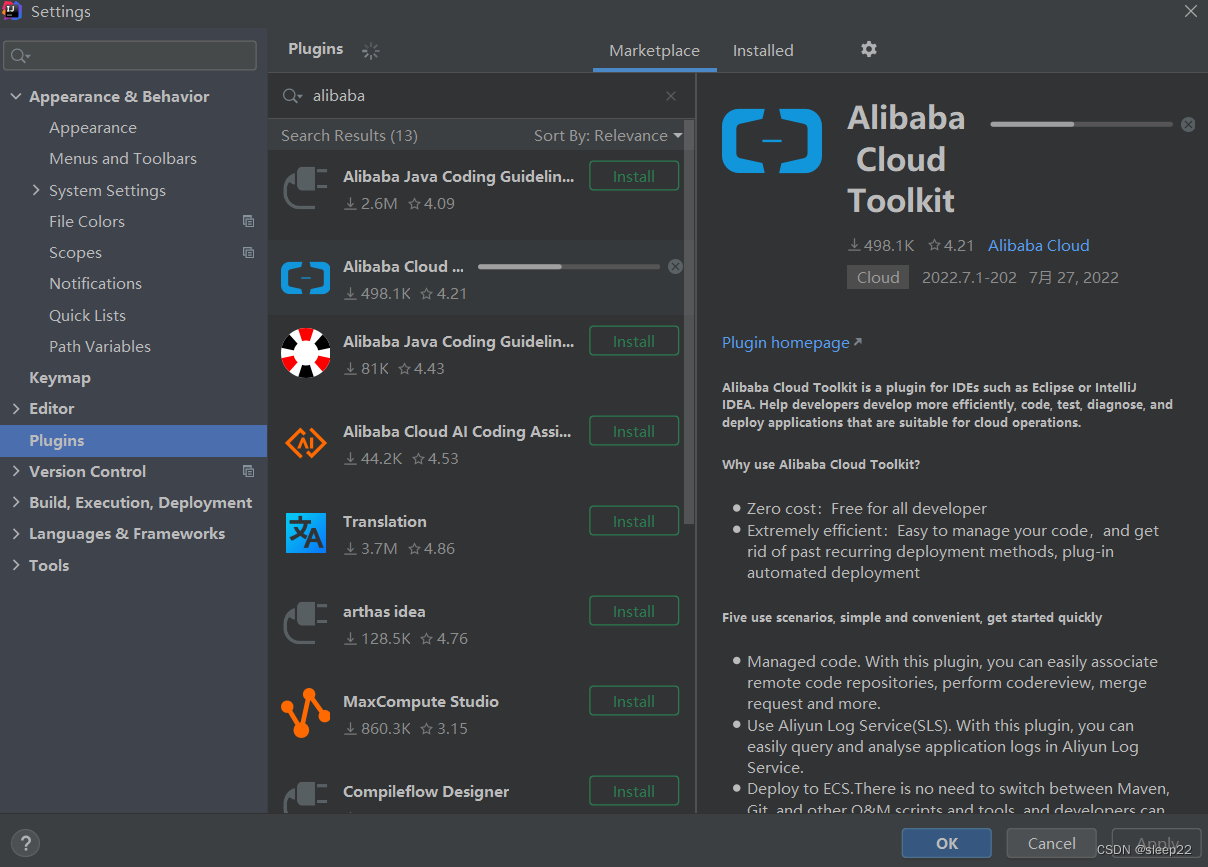Select the arthas idea plugin name
This screenshot has height=867, width=1208.
pyautogui.click(x=384, y=612)
